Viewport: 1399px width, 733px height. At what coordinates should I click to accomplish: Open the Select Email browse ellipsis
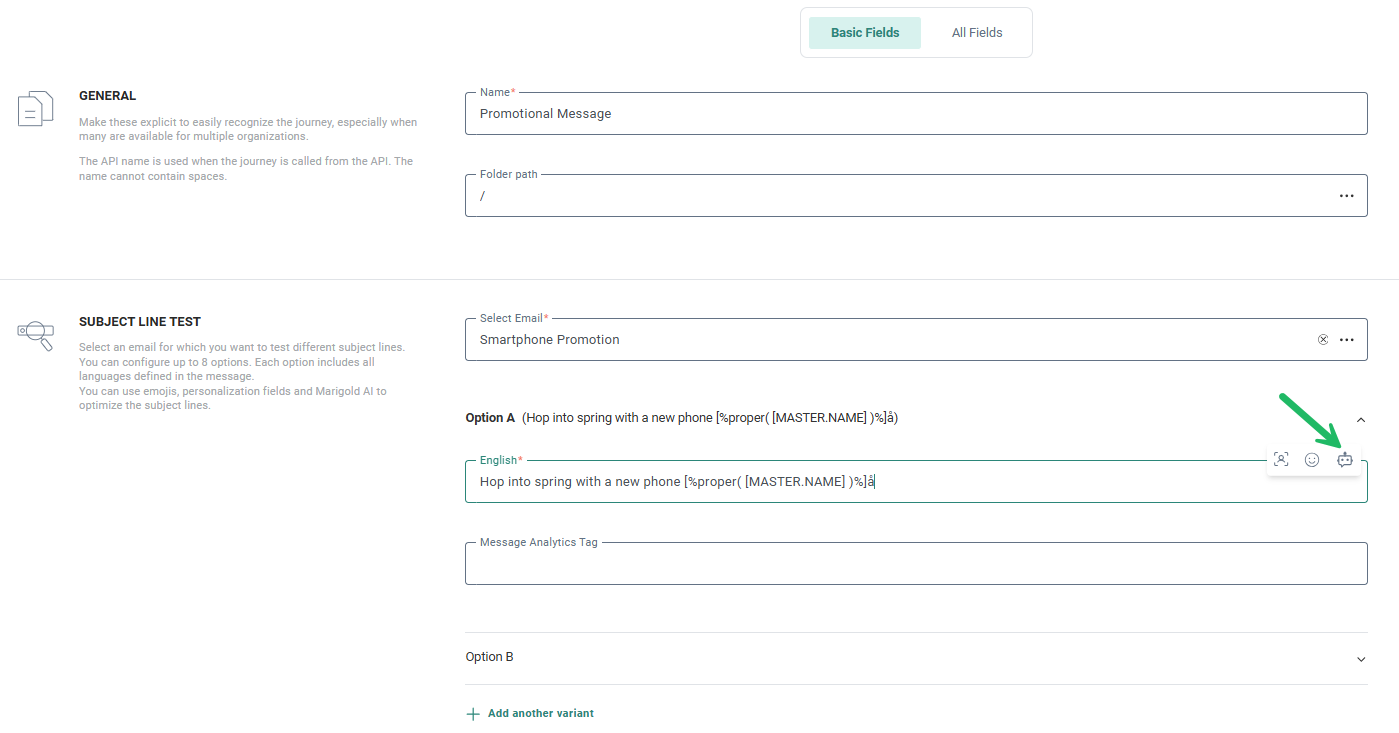click(1347, 340)
